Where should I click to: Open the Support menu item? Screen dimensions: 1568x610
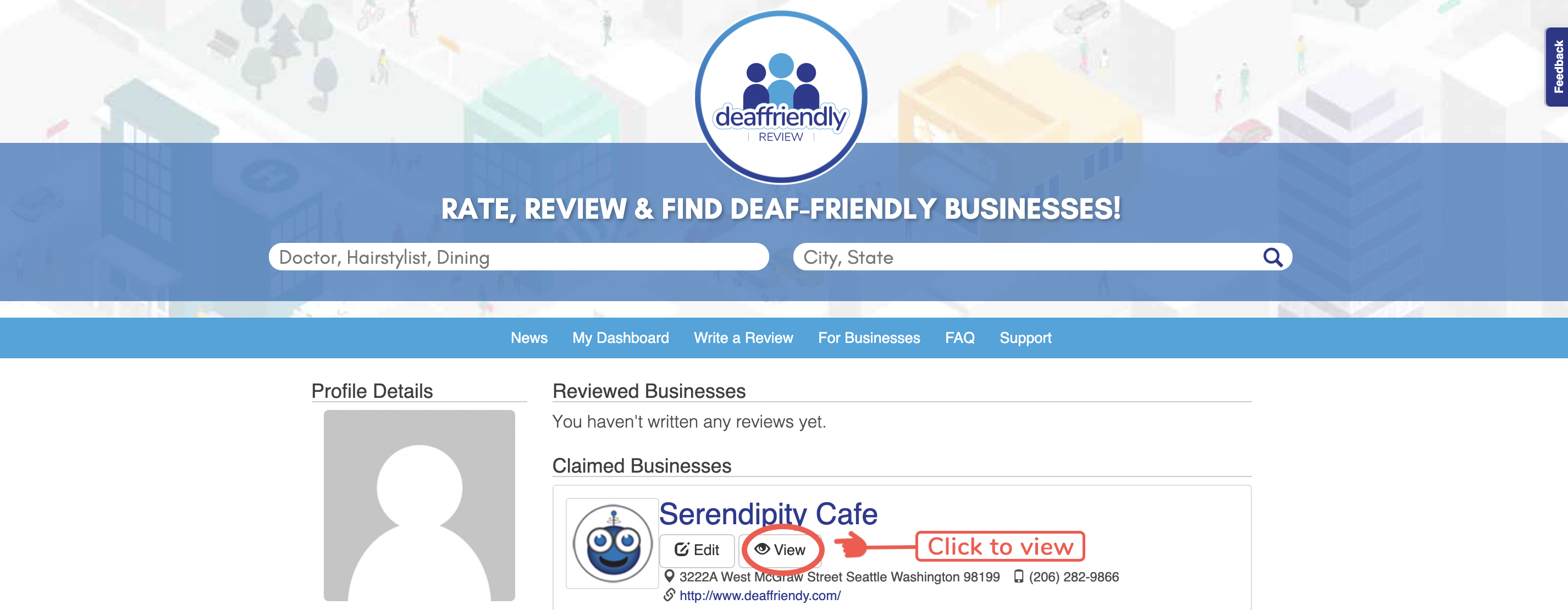click(1025, 337)
